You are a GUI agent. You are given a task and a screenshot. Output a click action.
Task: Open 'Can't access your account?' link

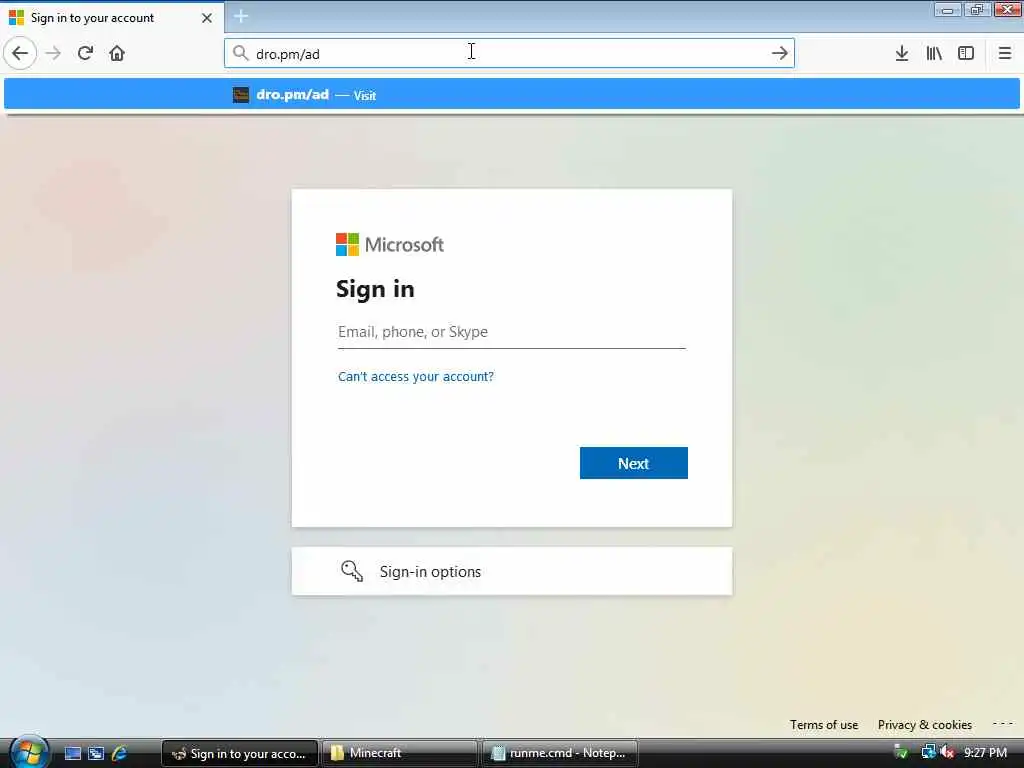pos(415,377)
